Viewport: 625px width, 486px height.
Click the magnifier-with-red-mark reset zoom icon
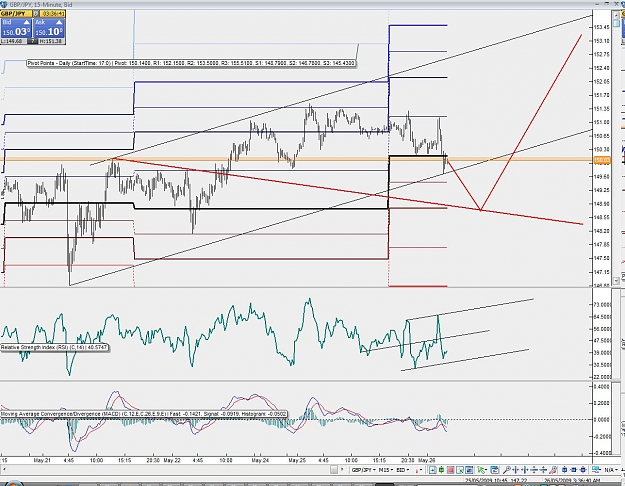[x=553, y=470]
